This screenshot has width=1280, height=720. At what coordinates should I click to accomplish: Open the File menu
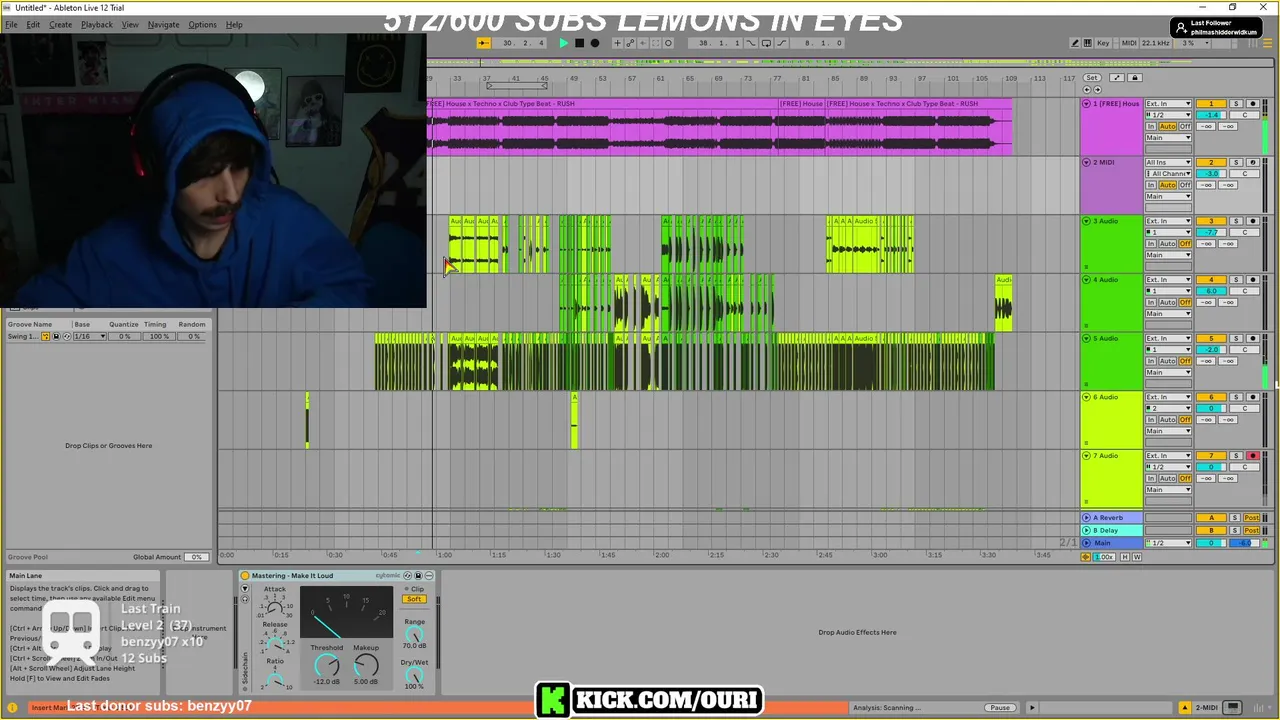[11, 24]
